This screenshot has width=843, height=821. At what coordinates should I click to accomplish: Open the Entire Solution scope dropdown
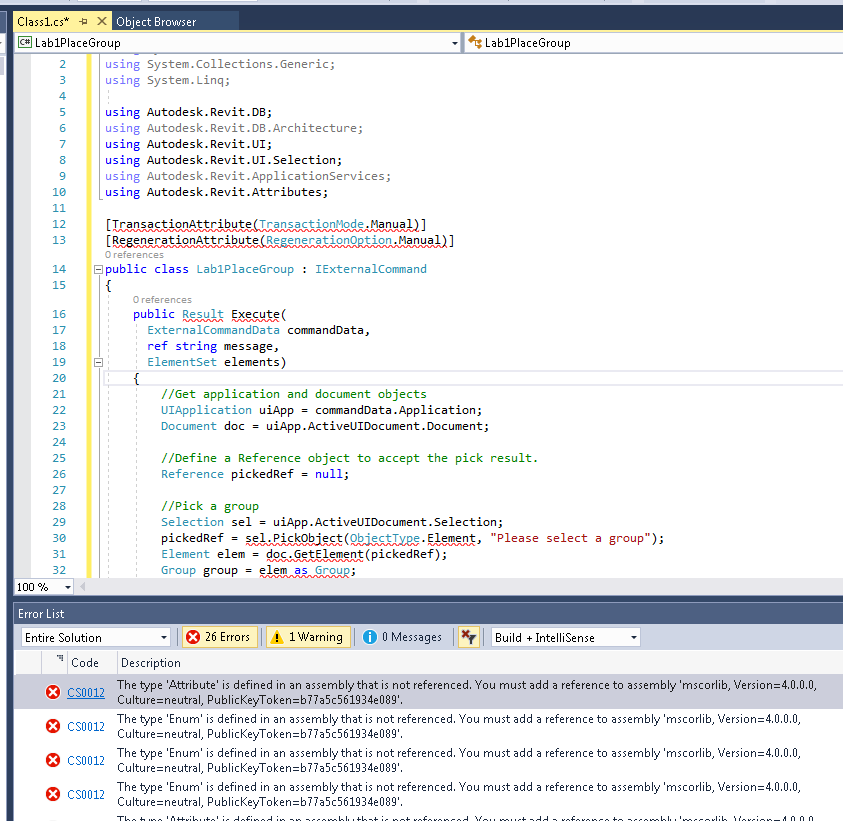coord(96,638)
